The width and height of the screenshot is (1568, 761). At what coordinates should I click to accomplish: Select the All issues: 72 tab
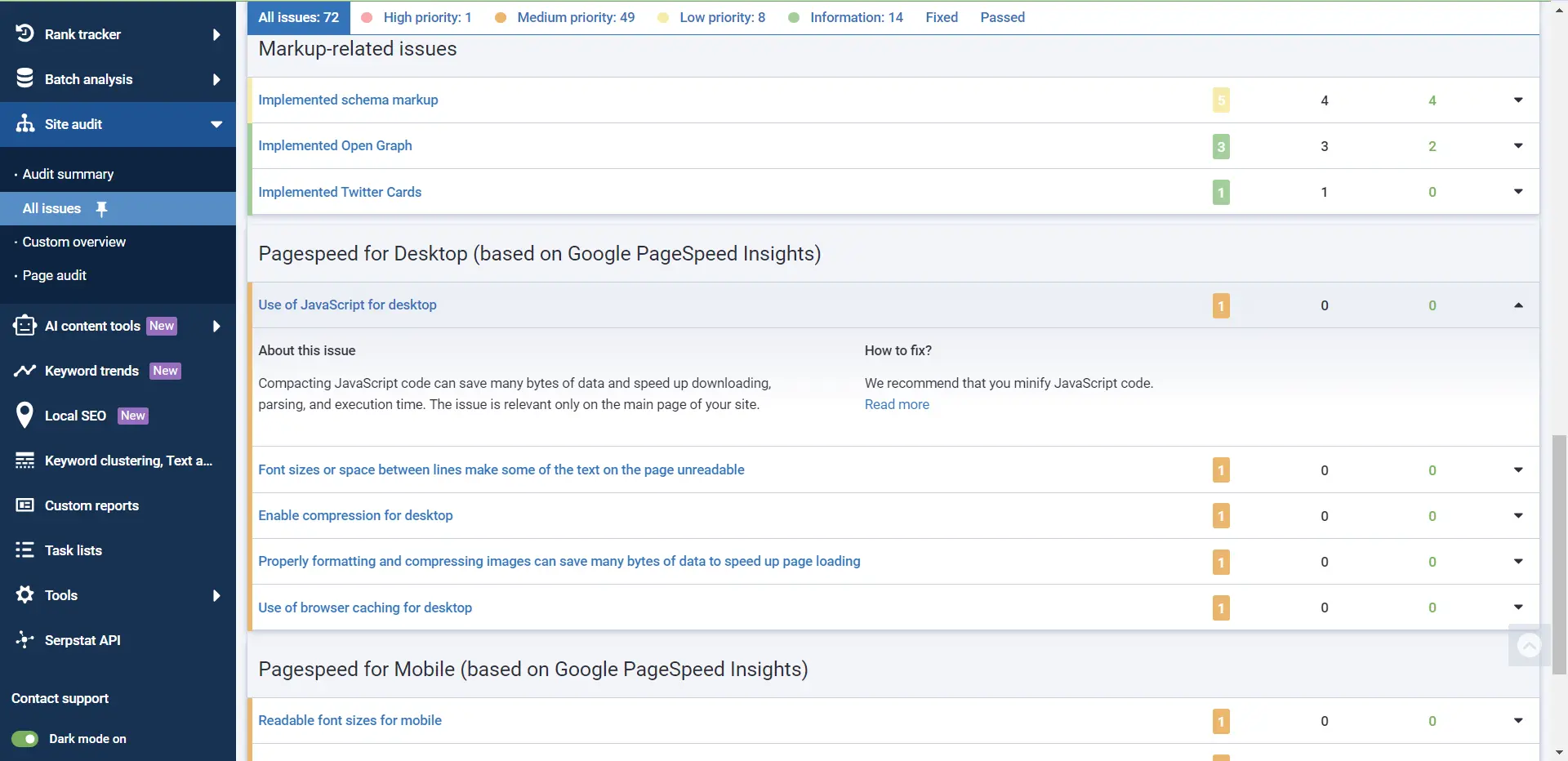[298, 17]
